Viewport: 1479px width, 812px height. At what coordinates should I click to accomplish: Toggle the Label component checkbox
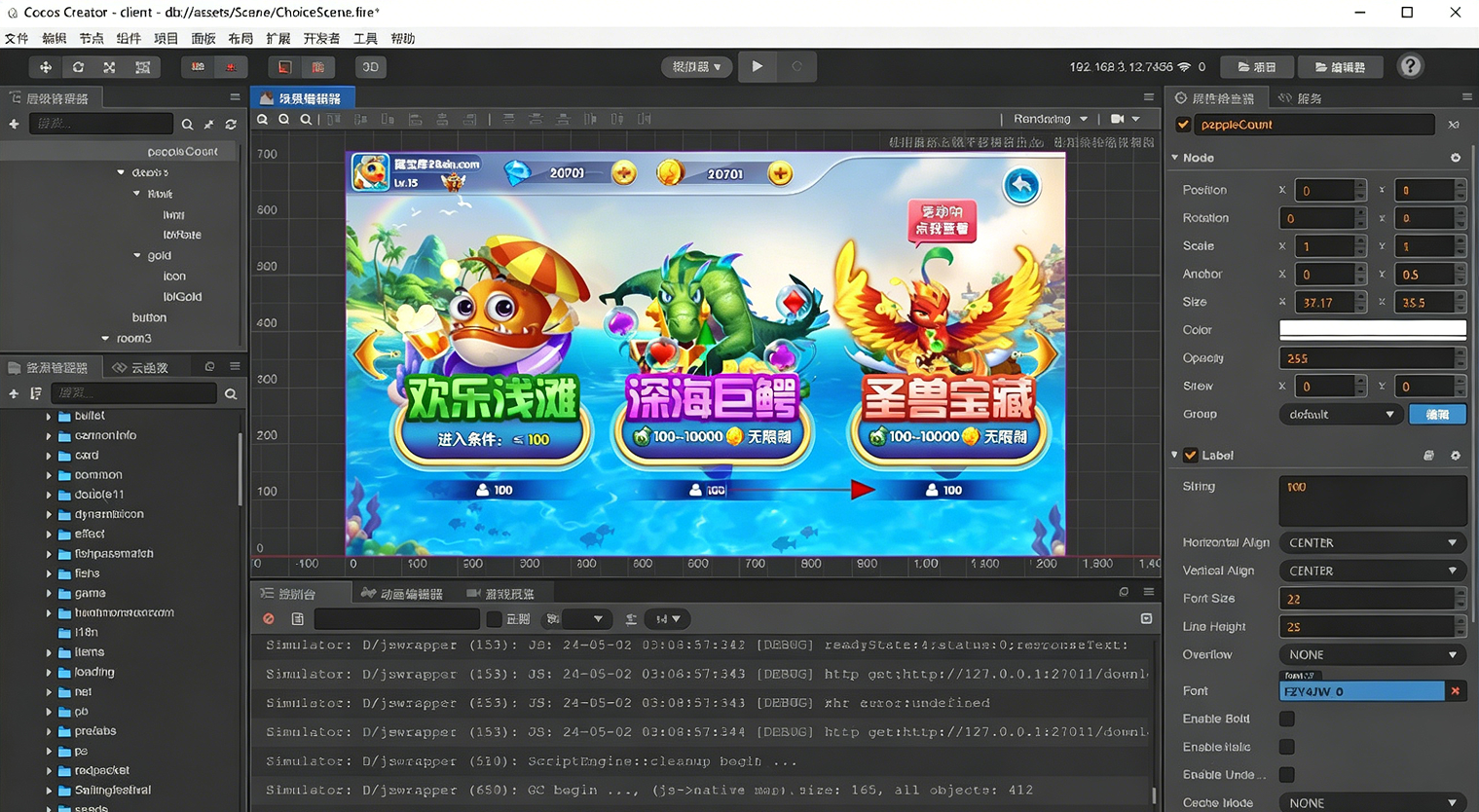[1190, 456]
